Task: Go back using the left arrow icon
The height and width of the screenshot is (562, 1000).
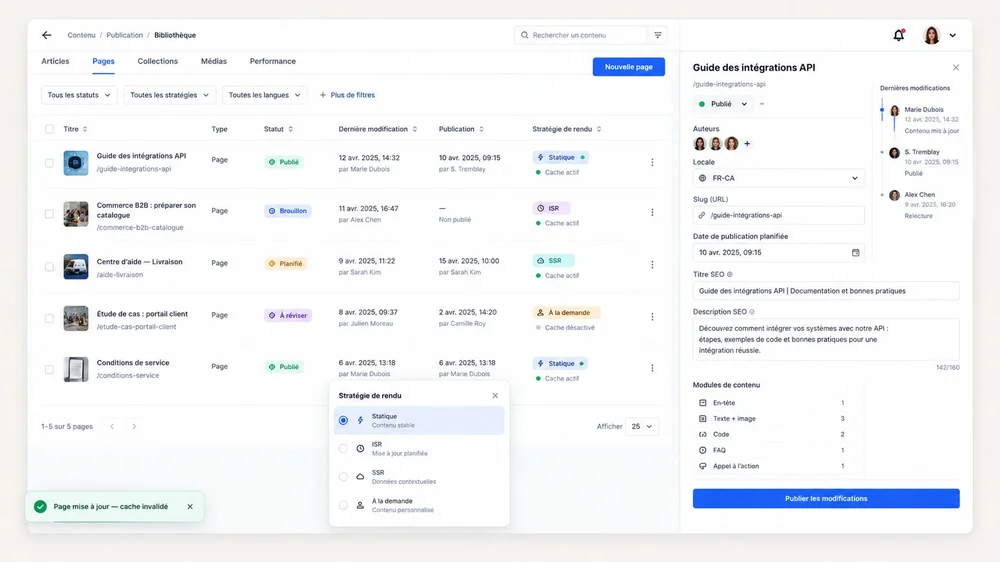Action: 47,35
